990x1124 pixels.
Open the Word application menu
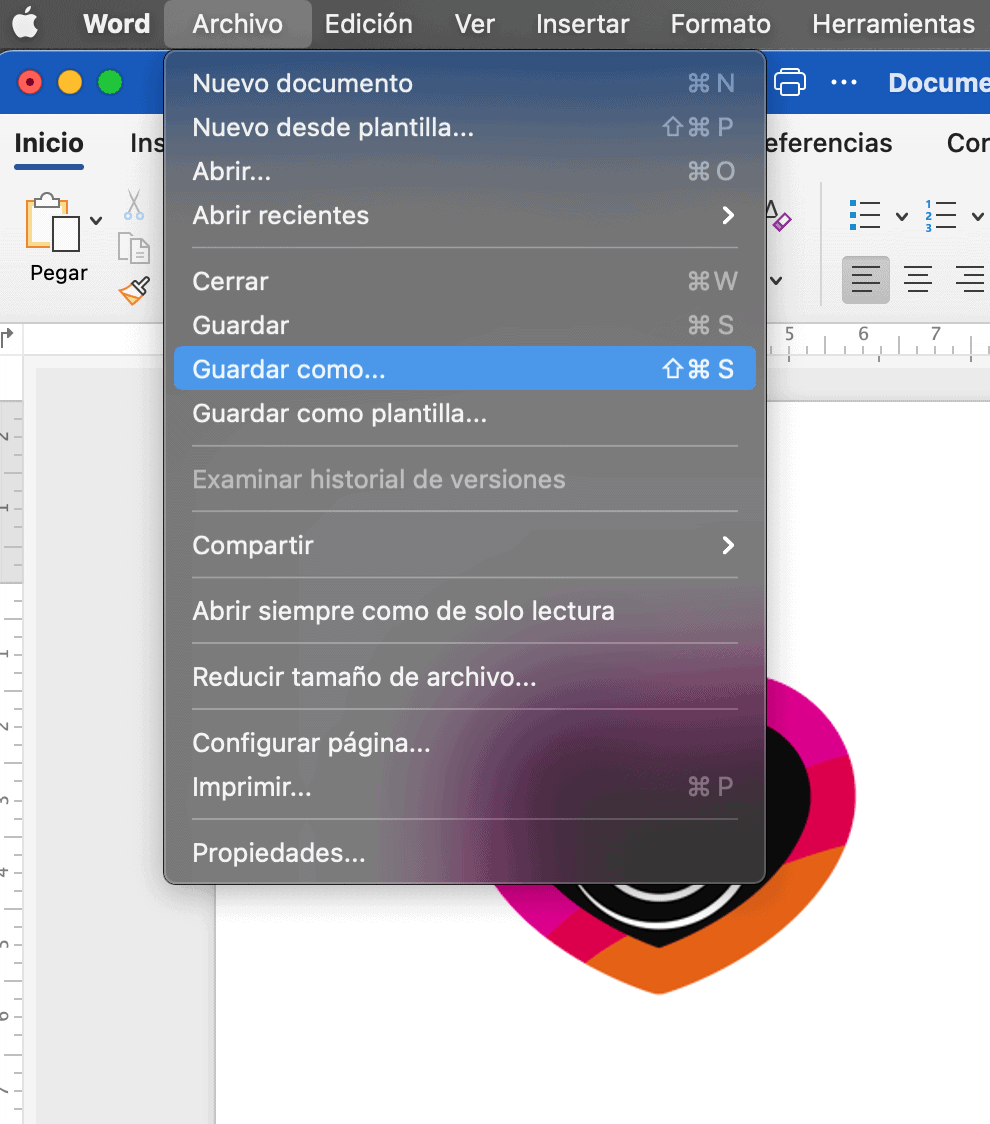pyautogui.click(x=116, y=24)
